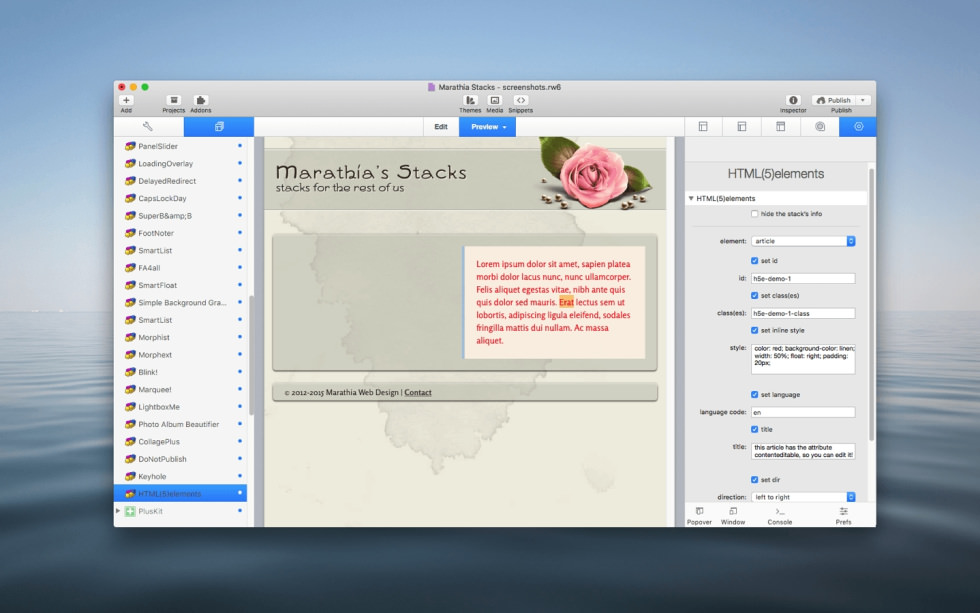Click the inspector panel vertical scrollbar
The height and width of the screenshot is (613, 980).
click(871, 304)
